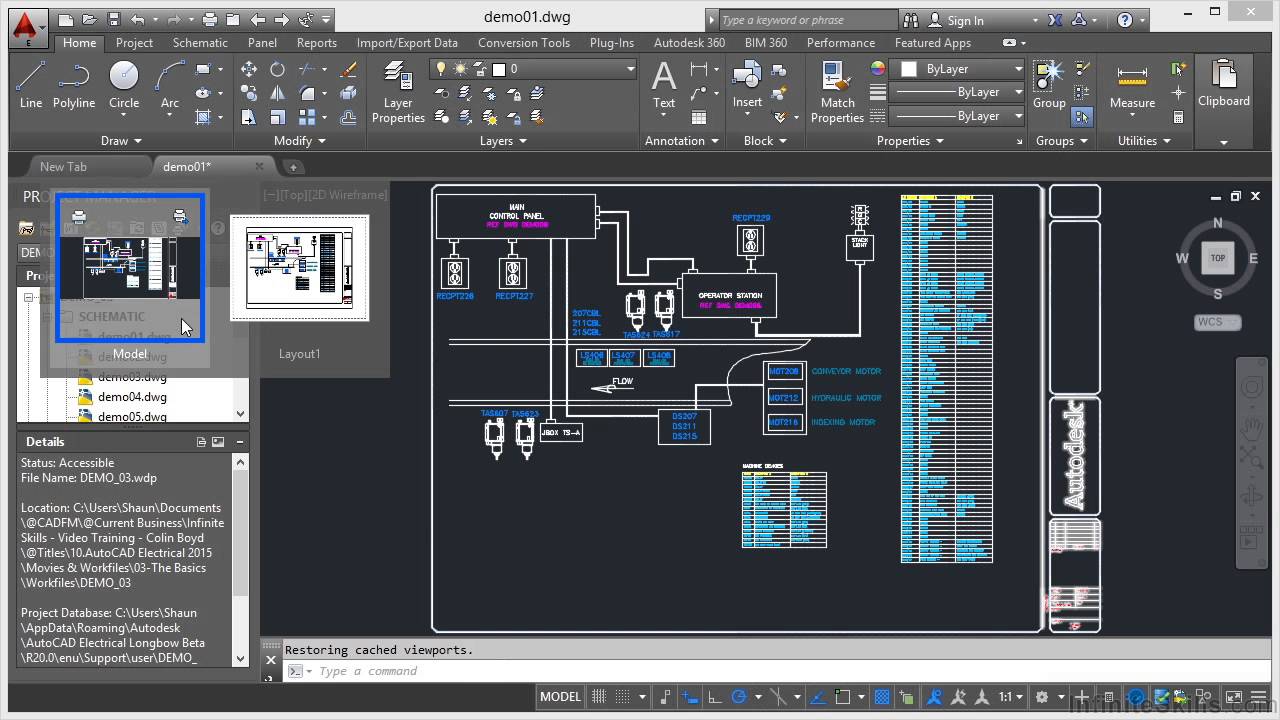The height and width of the screenshot is (720, 1280).
Task: Insert a Table from Annotation panel
Action: (x=698, y=116)
